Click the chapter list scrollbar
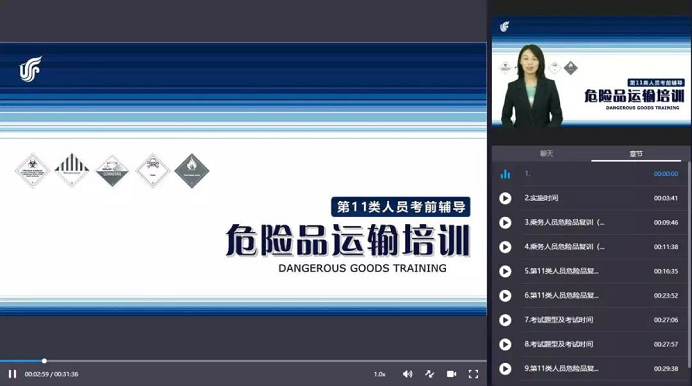The height and width of the screenshot is (386, 692). [689, 265]
